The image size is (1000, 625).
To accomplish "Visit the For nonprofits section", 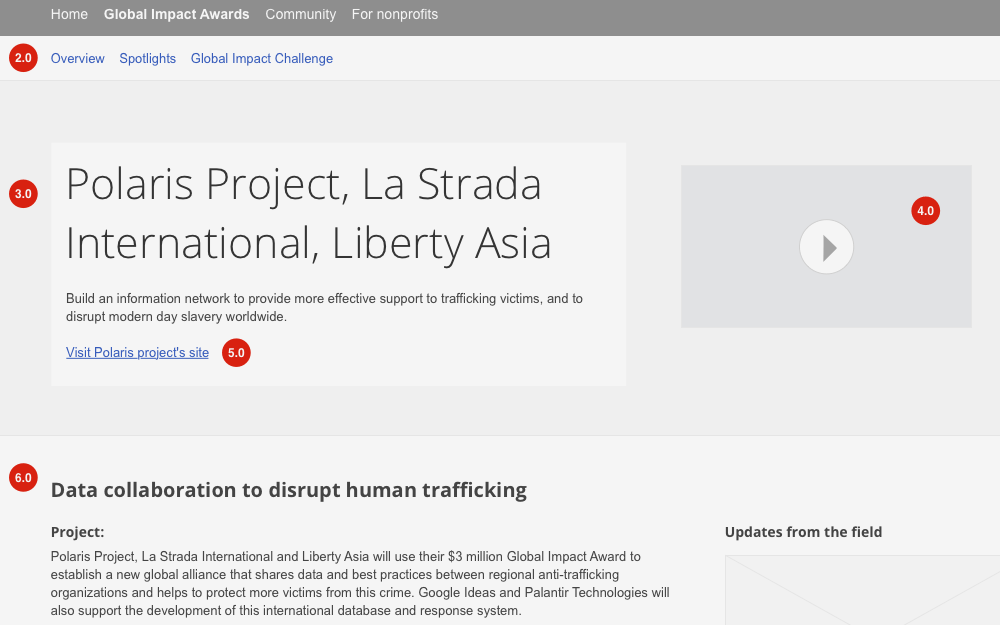I will [x=394, y=14].
